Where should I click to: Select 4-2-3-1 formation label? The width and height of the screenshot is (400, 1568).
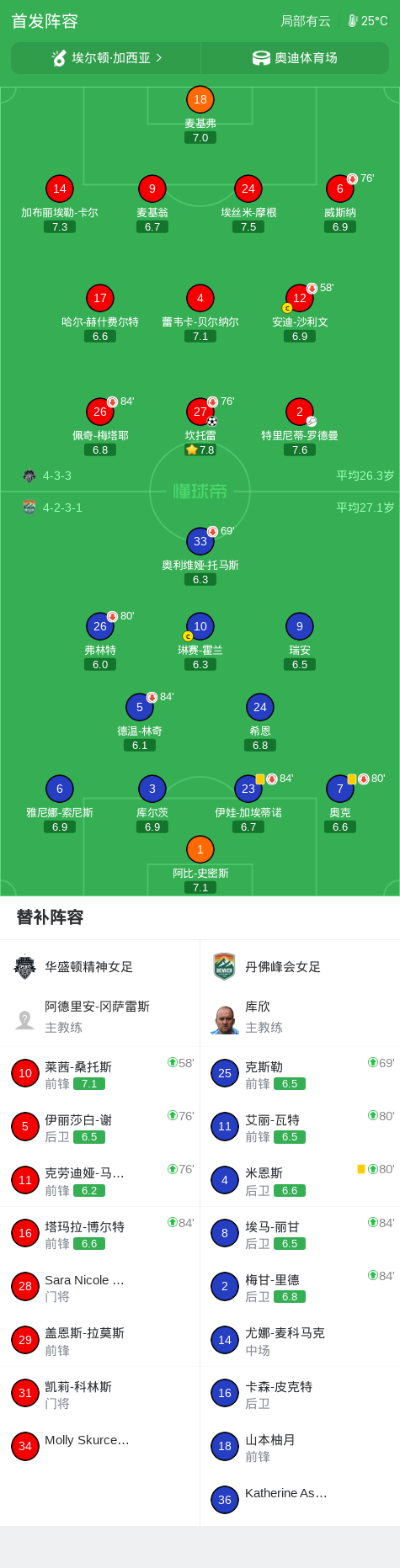(62, 508)
